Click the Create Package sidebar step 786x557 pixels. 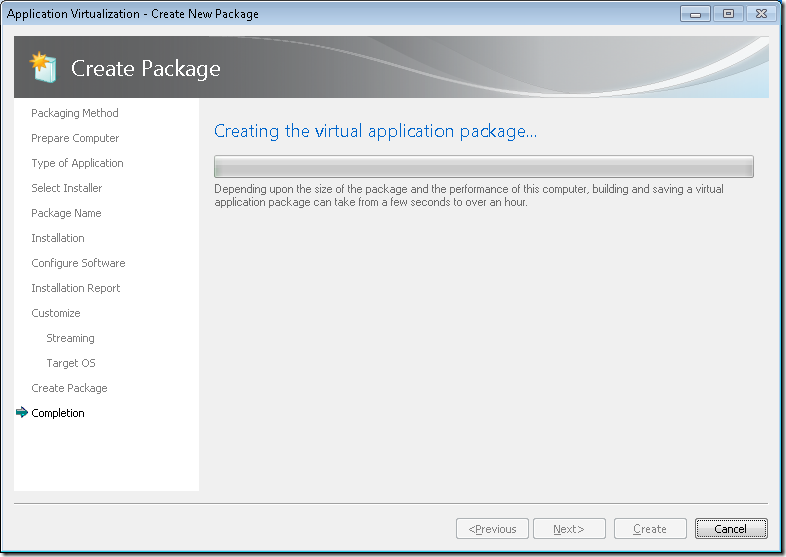[x=69, y=389]
